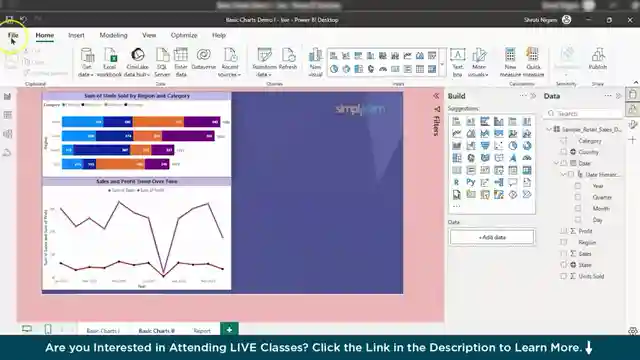Check the Category field checkbox
Viewport: 640px width, 360px height.
click(564, 141)
